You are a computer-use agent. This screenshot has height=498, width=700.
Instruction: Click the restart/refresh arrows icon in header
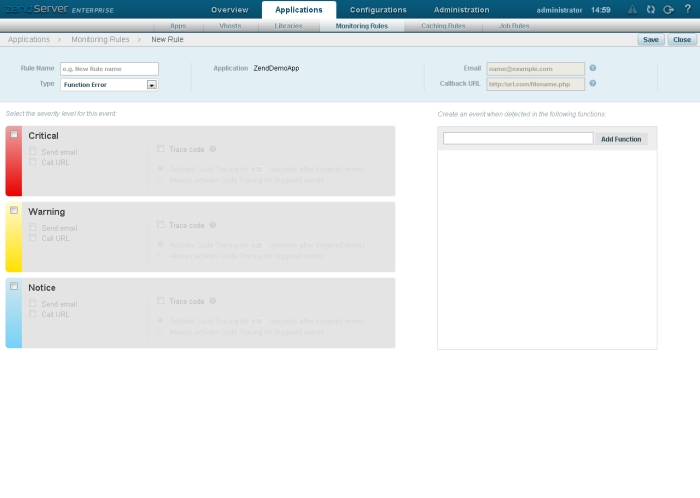(x=651, y=10)
